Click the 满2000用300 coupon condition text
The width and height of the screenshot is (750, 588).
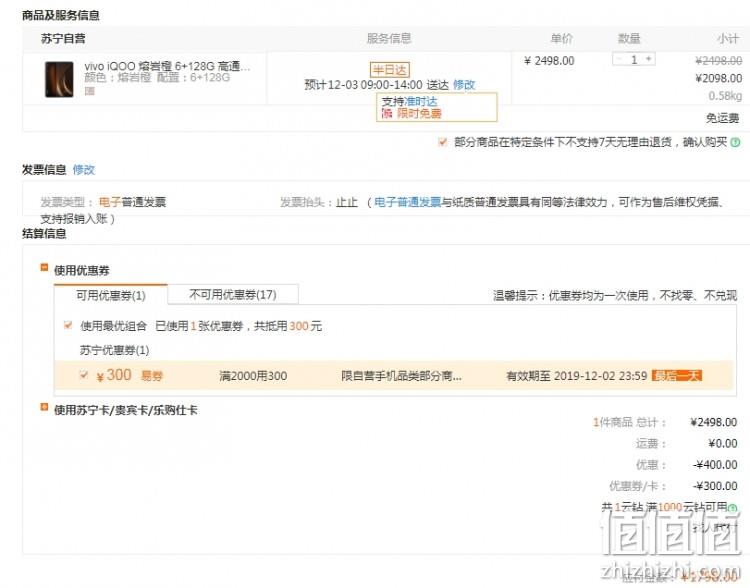click(x=253, y=376)
